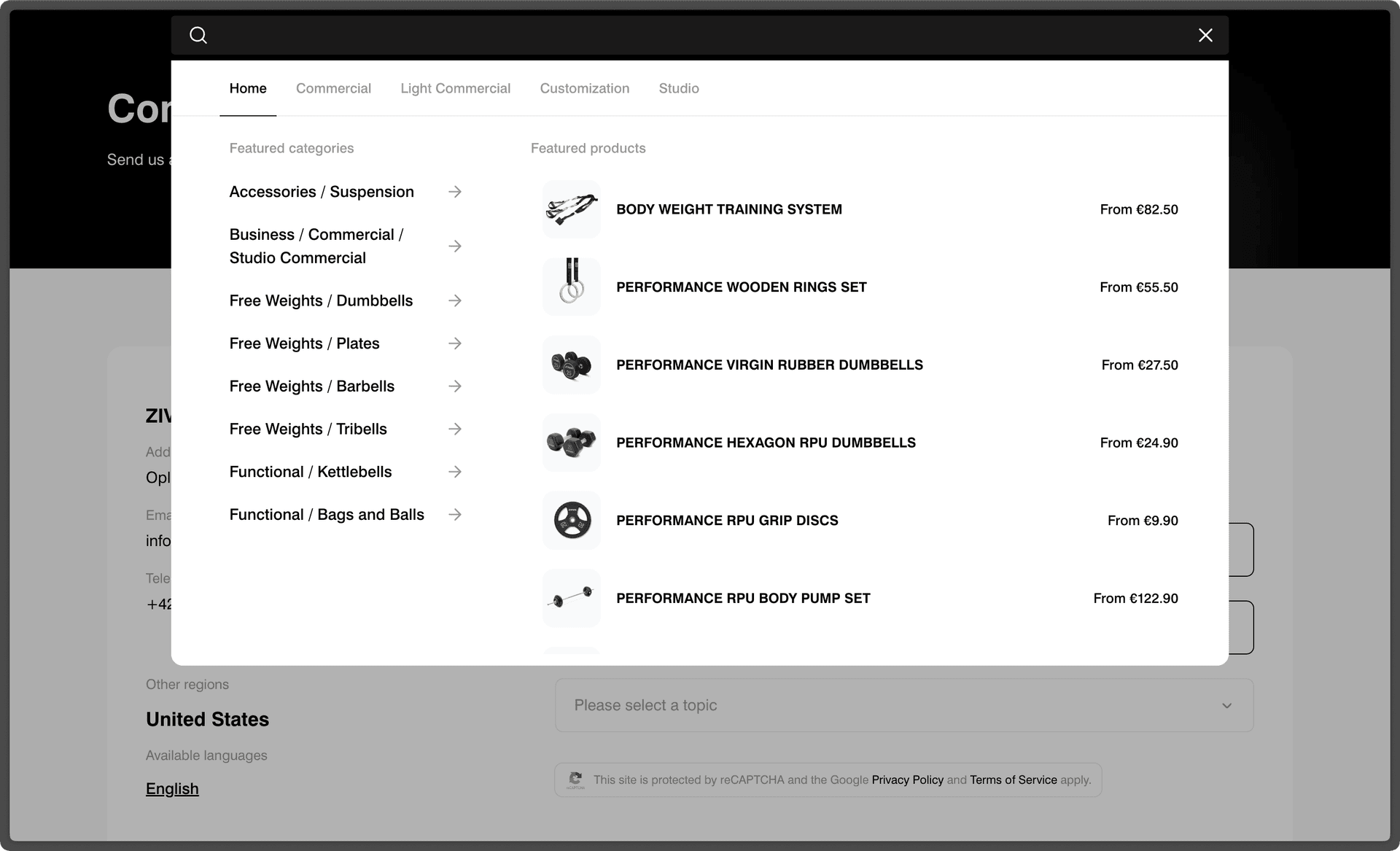The width and height of the screenshot is (1400, 851).
Task: Open Performance Wooden Rings Set product
Action: coord(741,287)
